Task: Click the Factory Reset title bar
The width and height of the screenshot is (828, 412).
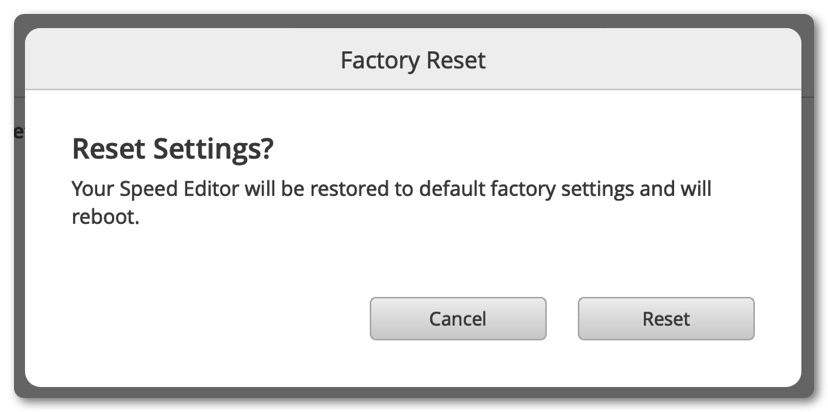Action: coord(413,60)
